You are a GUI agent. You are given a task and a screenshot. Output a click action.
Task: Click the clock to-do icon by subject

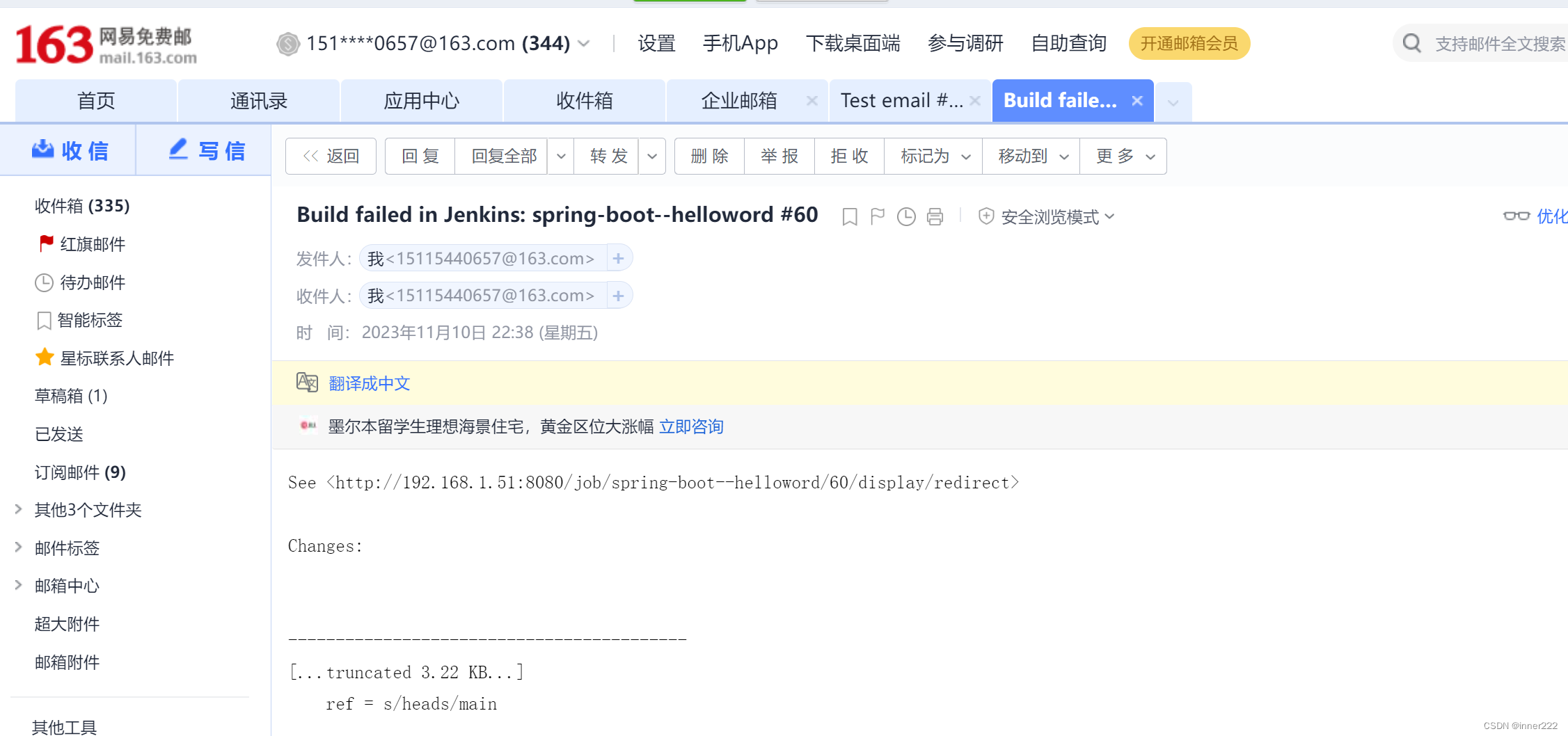906,217
